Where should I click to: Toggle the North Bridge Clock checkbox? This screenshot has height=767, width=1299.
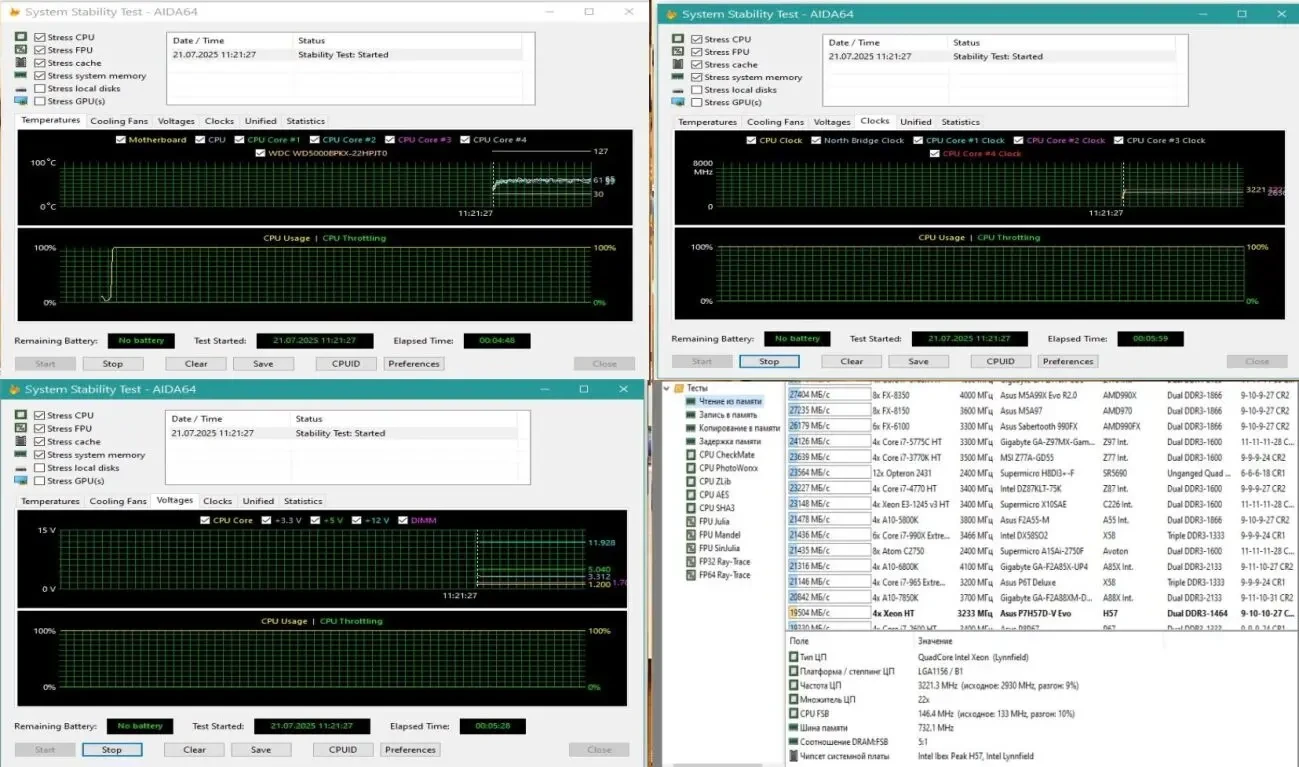[x=816, y=141]
